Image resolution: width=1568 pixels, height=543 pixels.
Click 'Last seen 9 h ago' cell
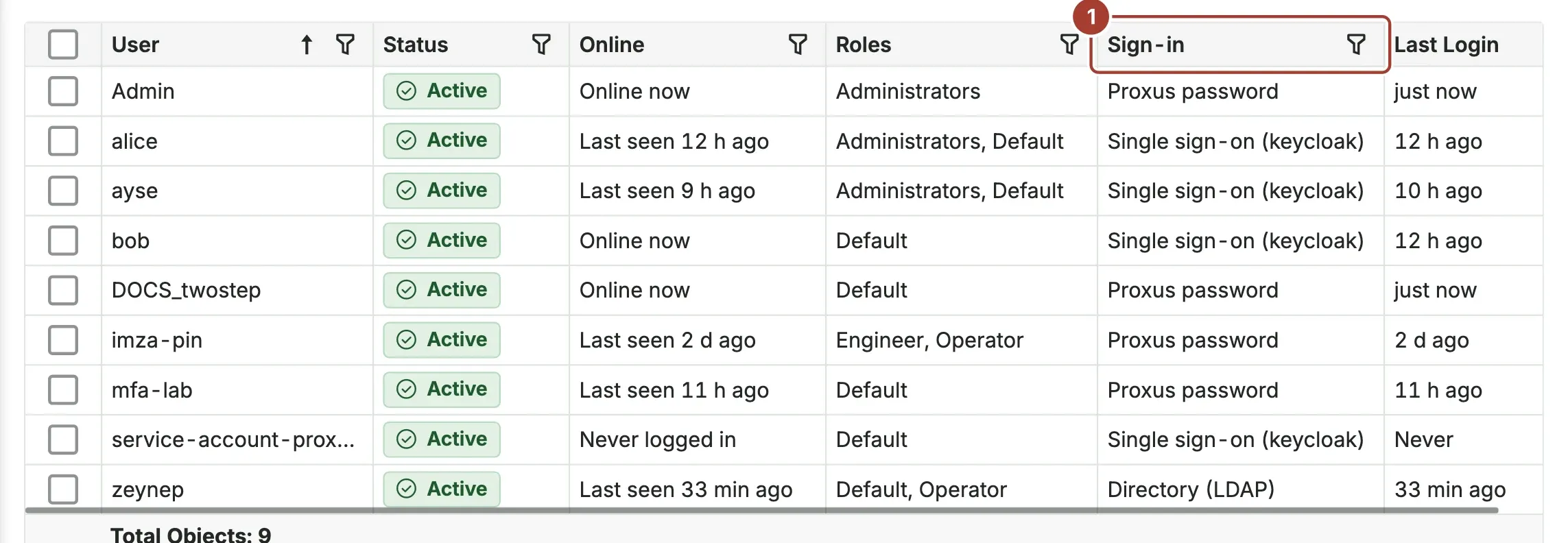click(667, 191)
